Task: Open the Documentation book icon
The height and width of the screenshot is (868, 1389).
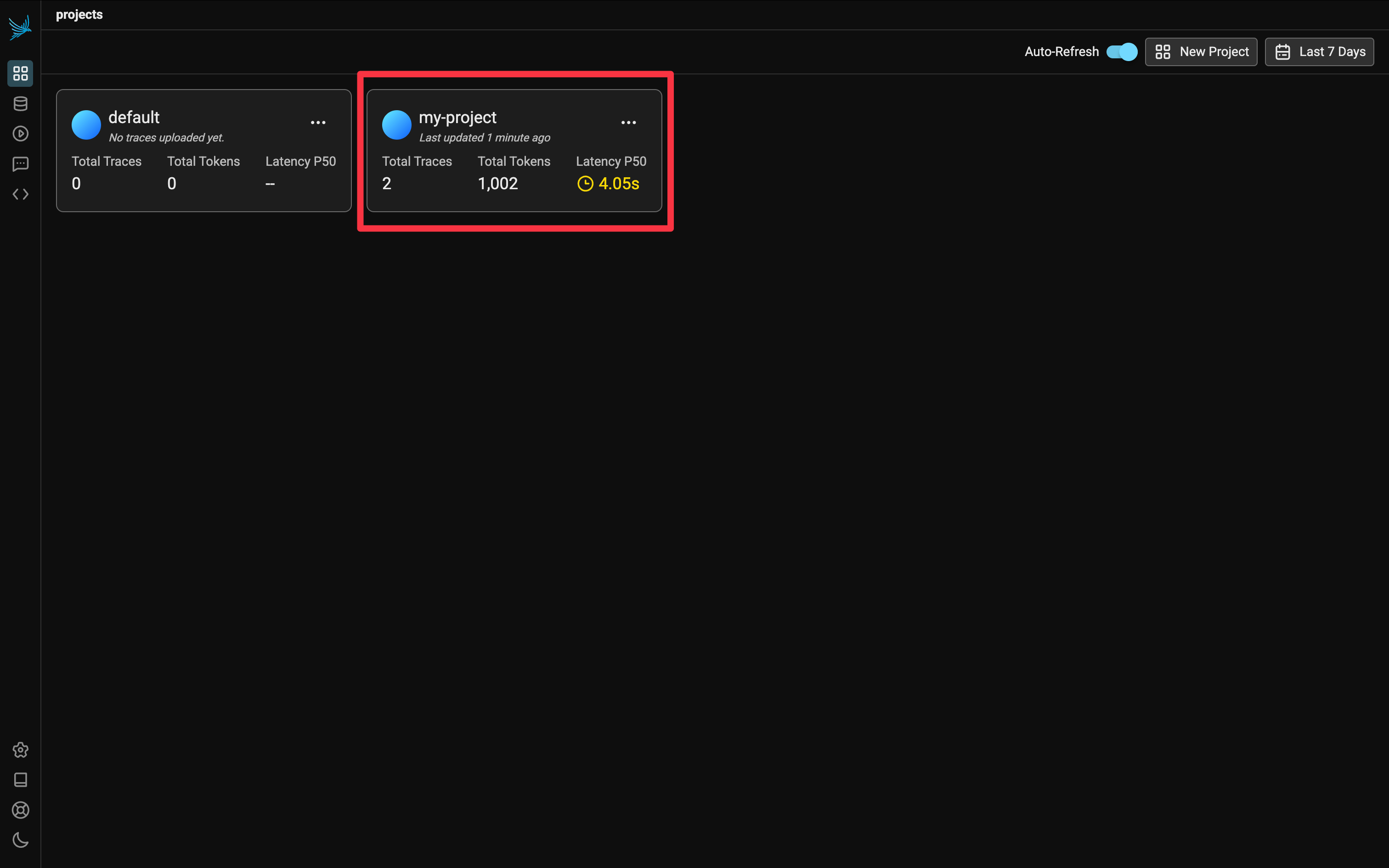Action: pyautogui.click(x=20, y=780)
